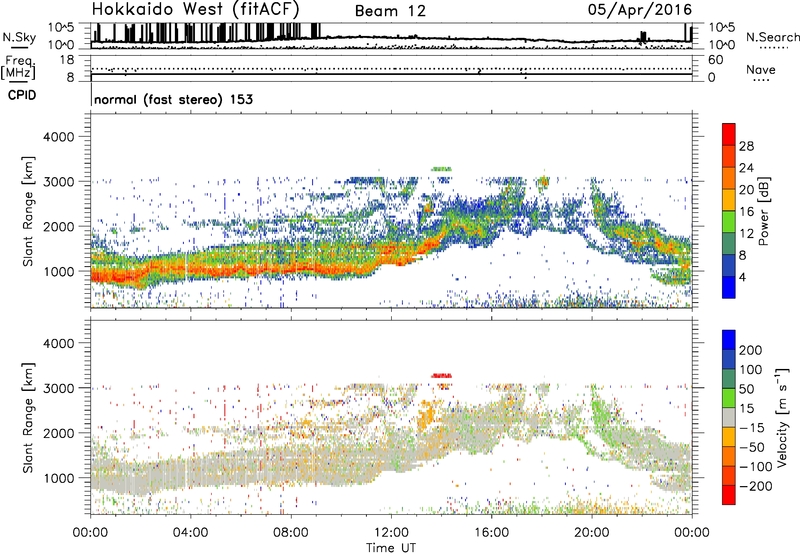Pick the dark blue bottom segment of Power colorbar
800x554 pixels.
point(729,287)
